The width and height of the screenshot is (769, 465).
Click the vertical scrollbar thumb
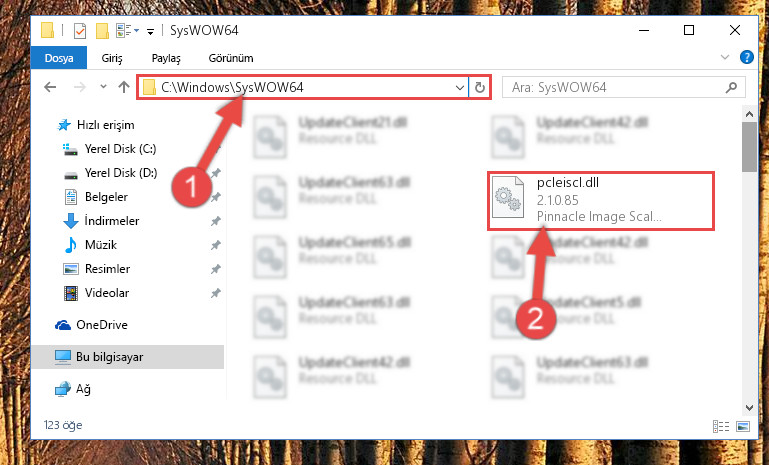click(749, 147)
